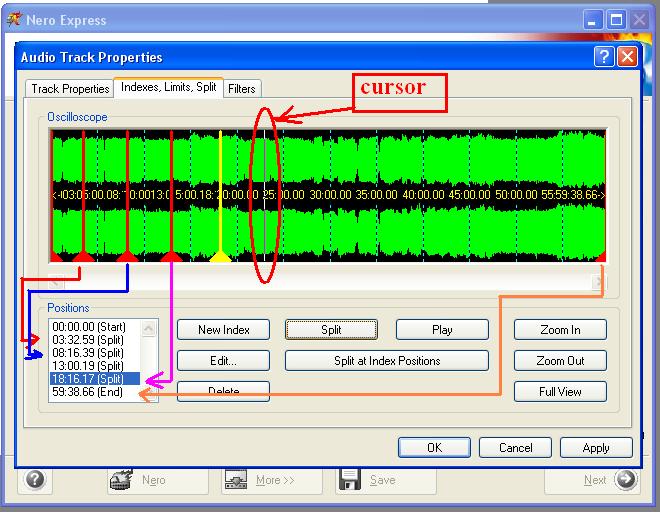Zoom Out of the oscilloscope
Viewport: 660px width, 512px height.
click(560, 361)
